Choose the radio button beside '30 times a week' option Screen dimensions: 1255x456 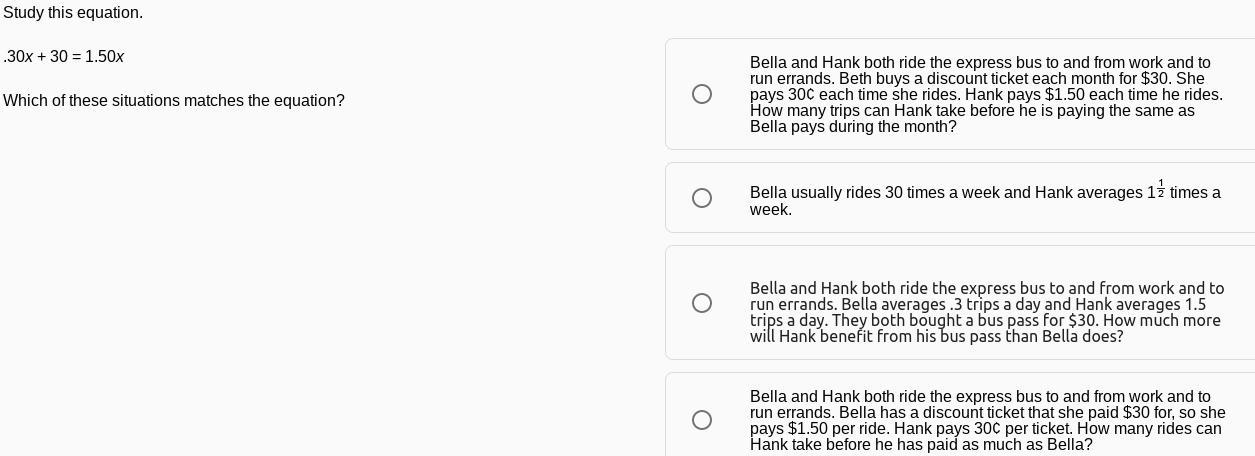pos(702,198)
